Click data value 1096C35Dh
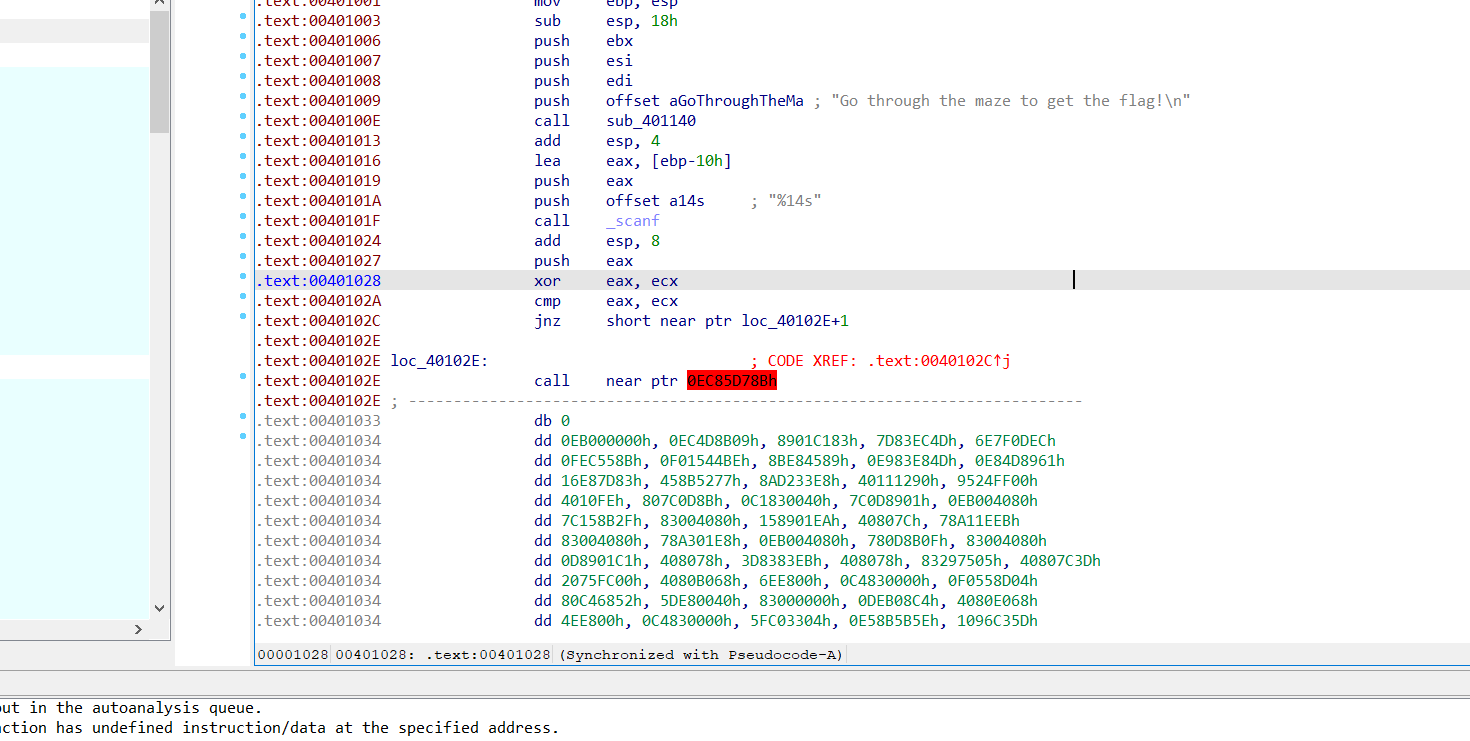This screenshot has height=741, width=1470. (x=997, y=621)
